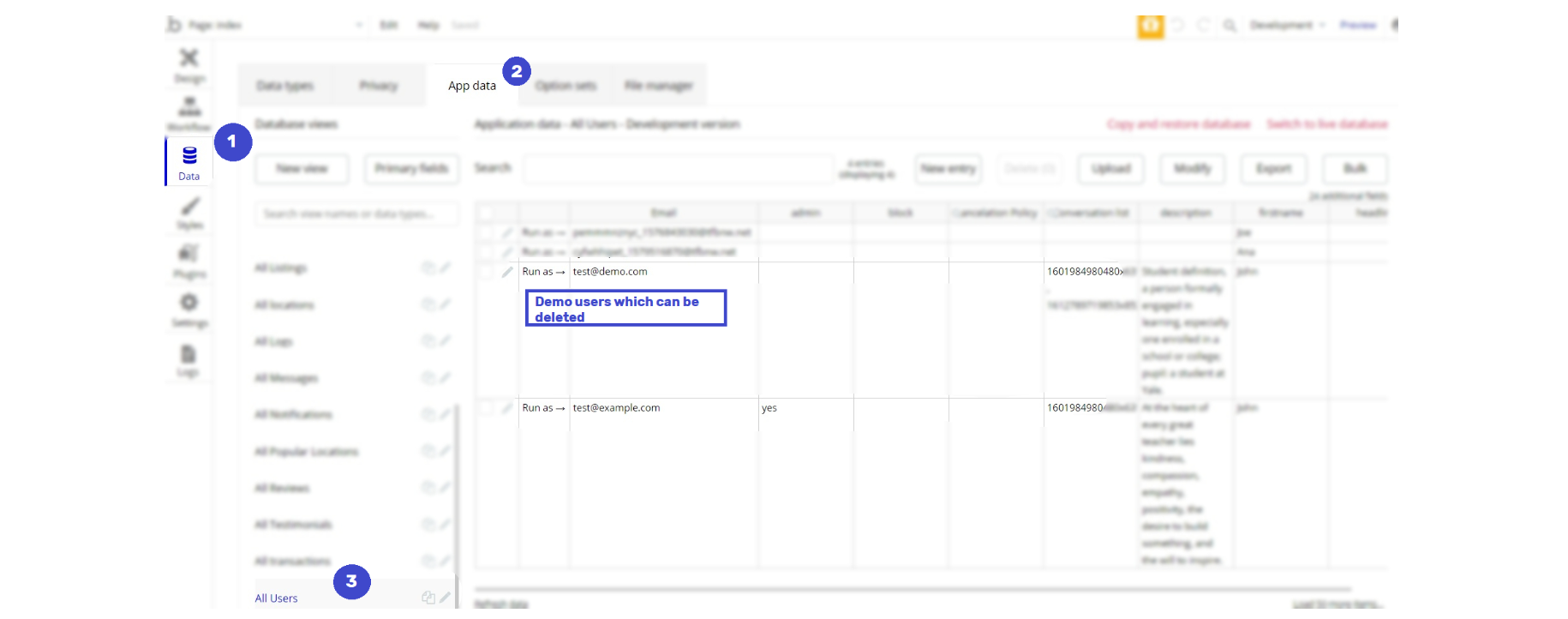Open the Settings gear in the sidebar
The image size is (1568, 619).
[189, 310]
